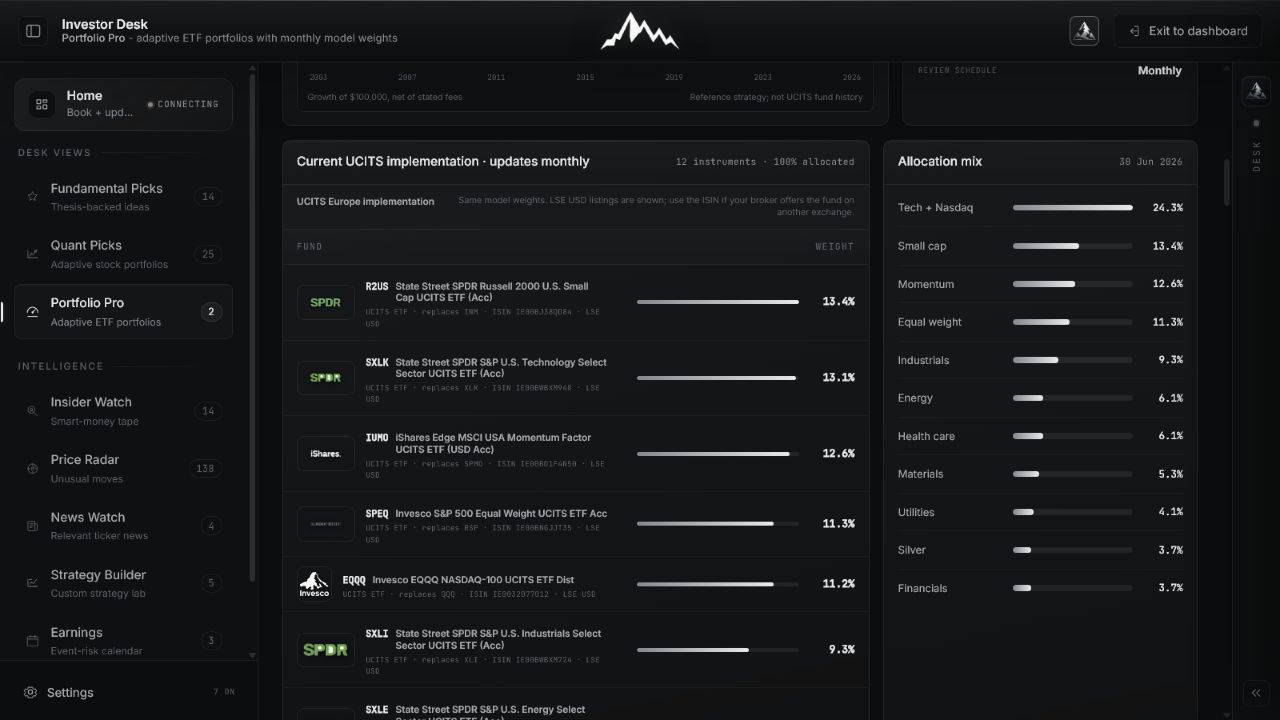The image size is (1280, 720).
Task: Click Health care allocation label
Action: (x=926, y=436)
